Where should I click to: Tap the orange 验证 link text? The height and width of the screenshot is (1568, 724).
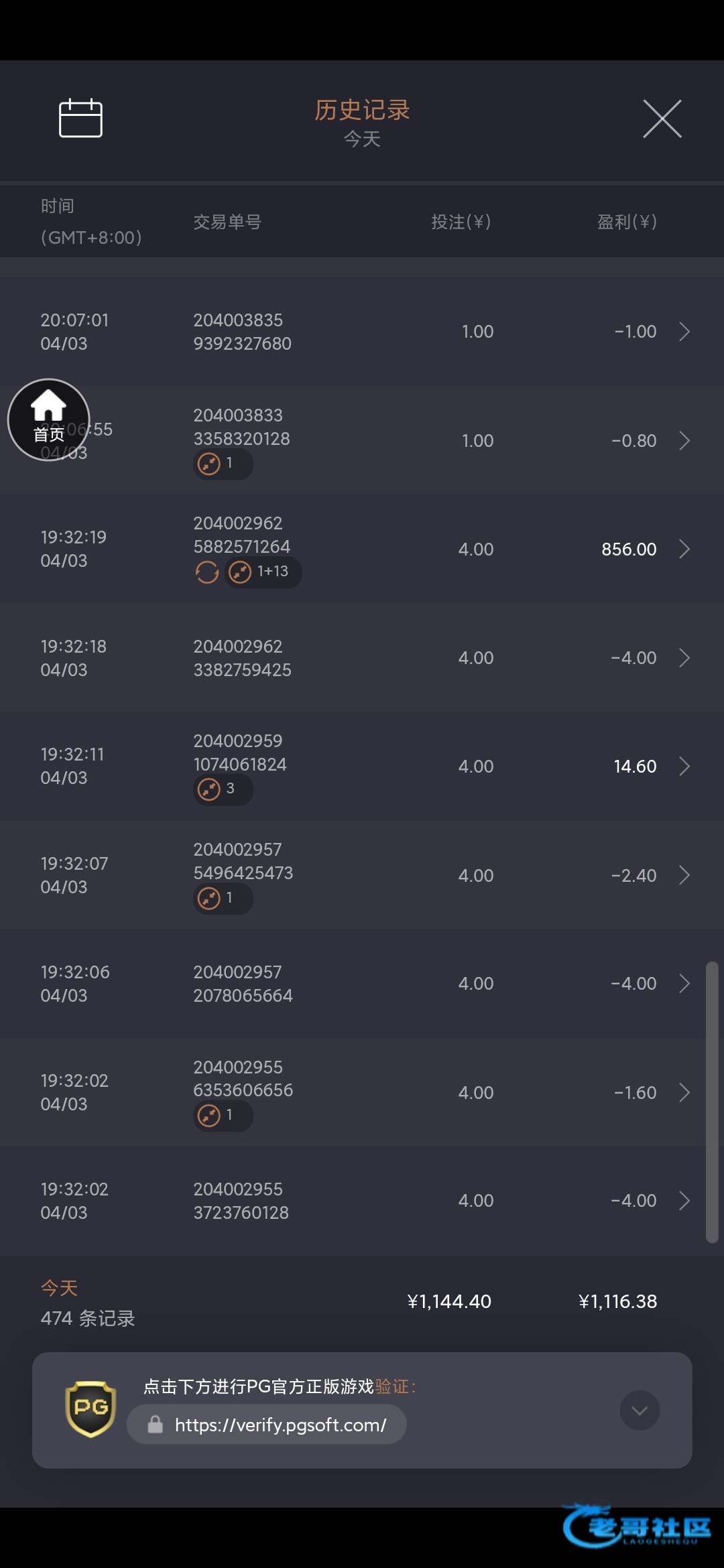point(392,1386)
